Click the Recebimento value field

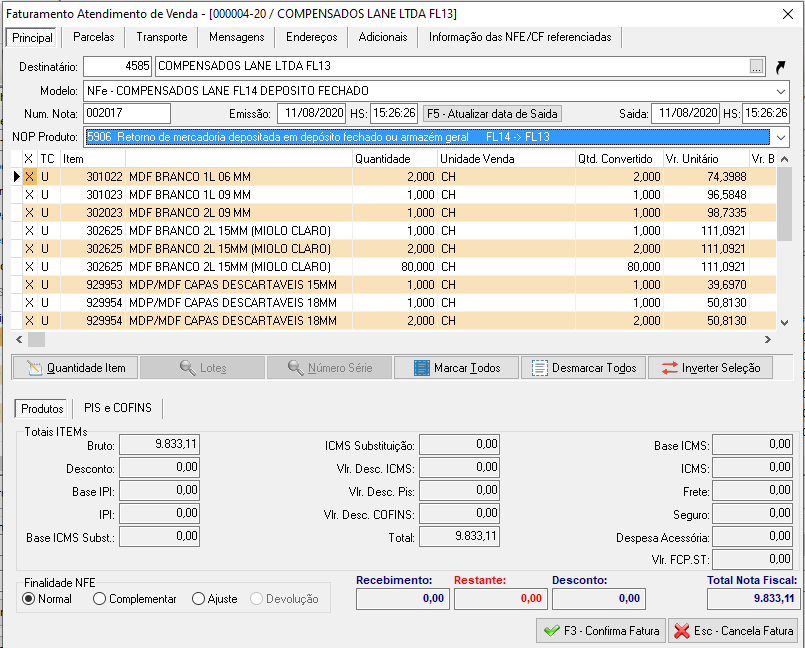click(402, 599)
